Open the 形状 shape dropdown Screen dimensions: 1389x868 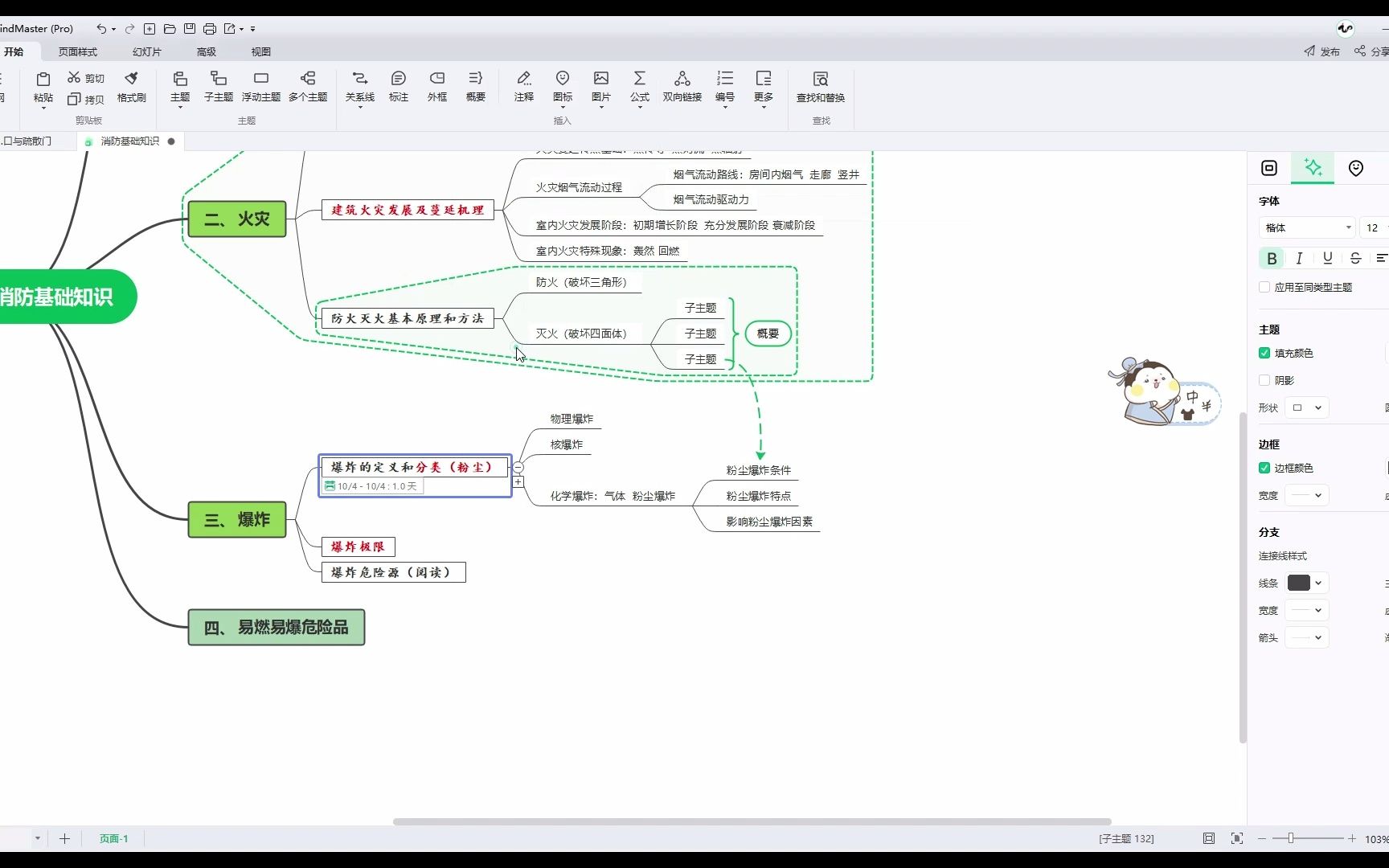(x=1307, y=407)
